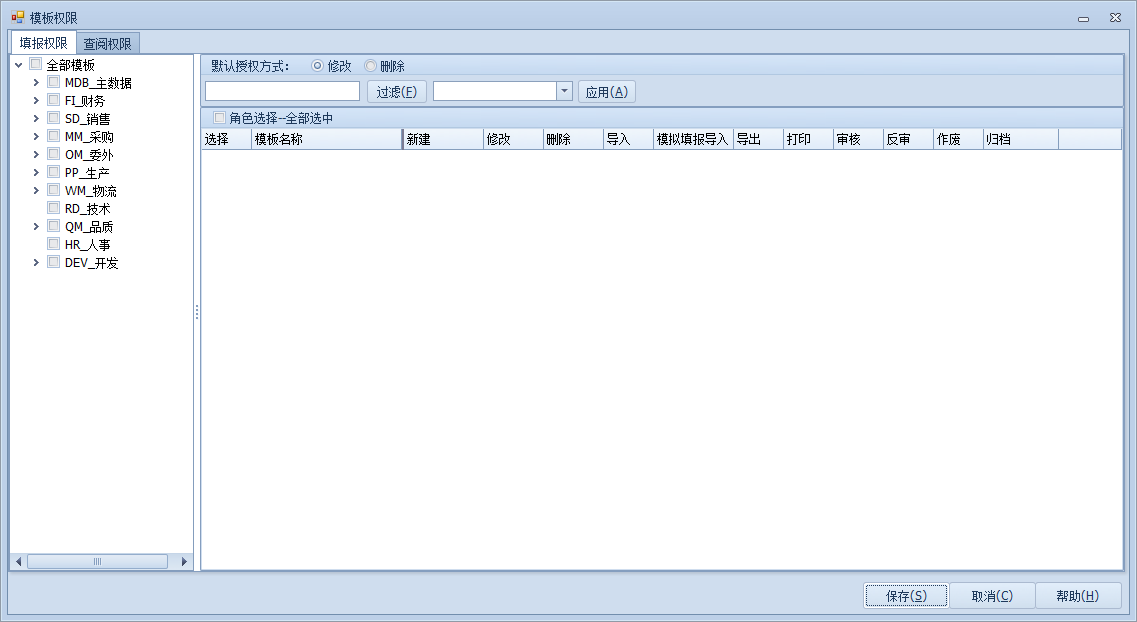Expand the MDB_主数据 tree node
Viewport: 1137px width, 622px height.
point(37,83)
